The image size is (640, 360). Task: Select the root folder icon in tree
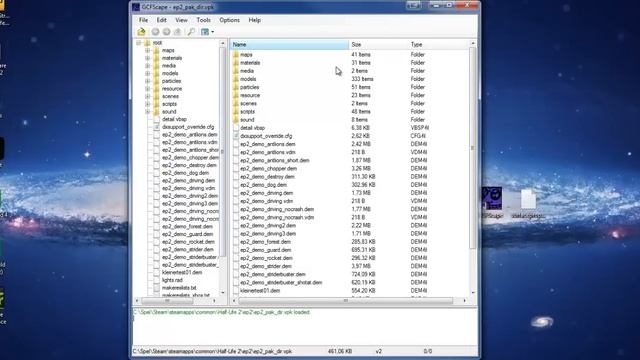(x=147, y=43)
